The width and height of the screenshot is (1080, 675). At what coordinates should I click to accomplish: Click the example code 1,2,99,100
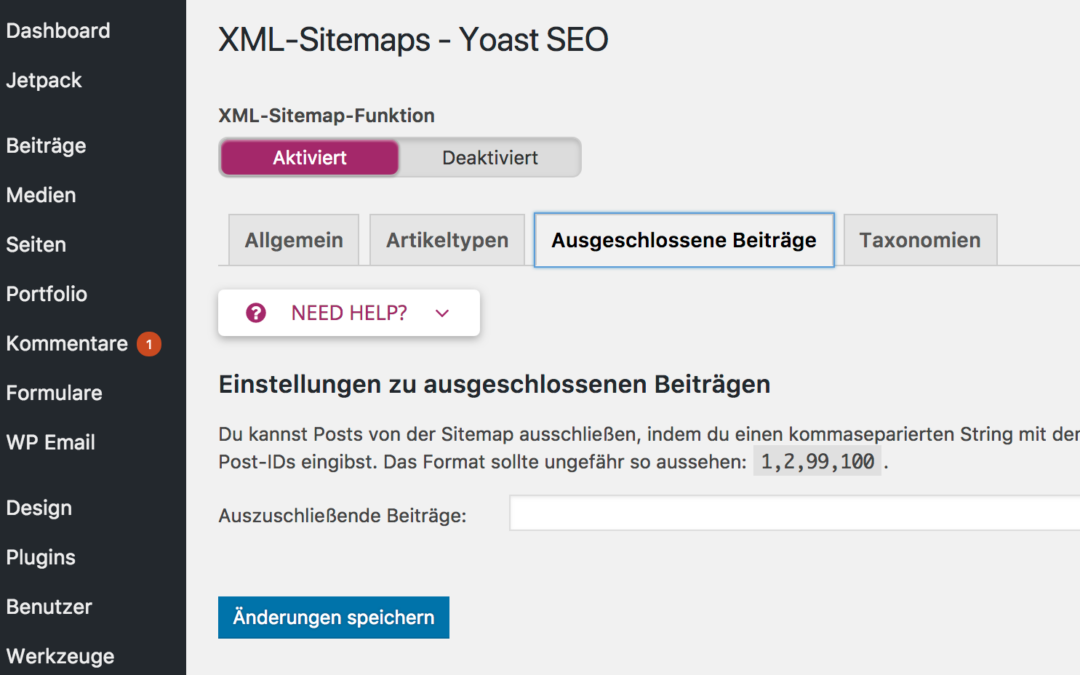817,461
